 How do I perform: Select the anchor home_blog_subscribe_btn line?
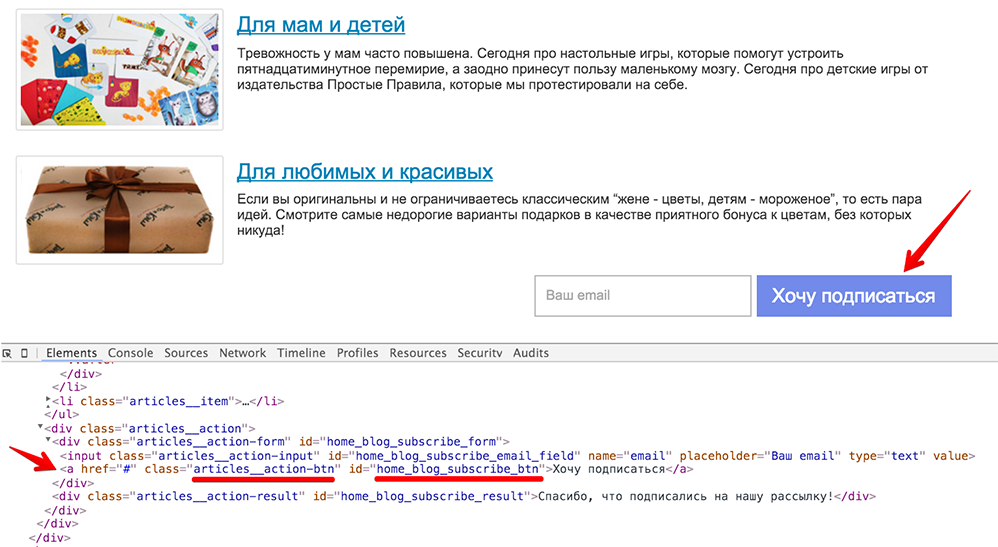[376, 469]
